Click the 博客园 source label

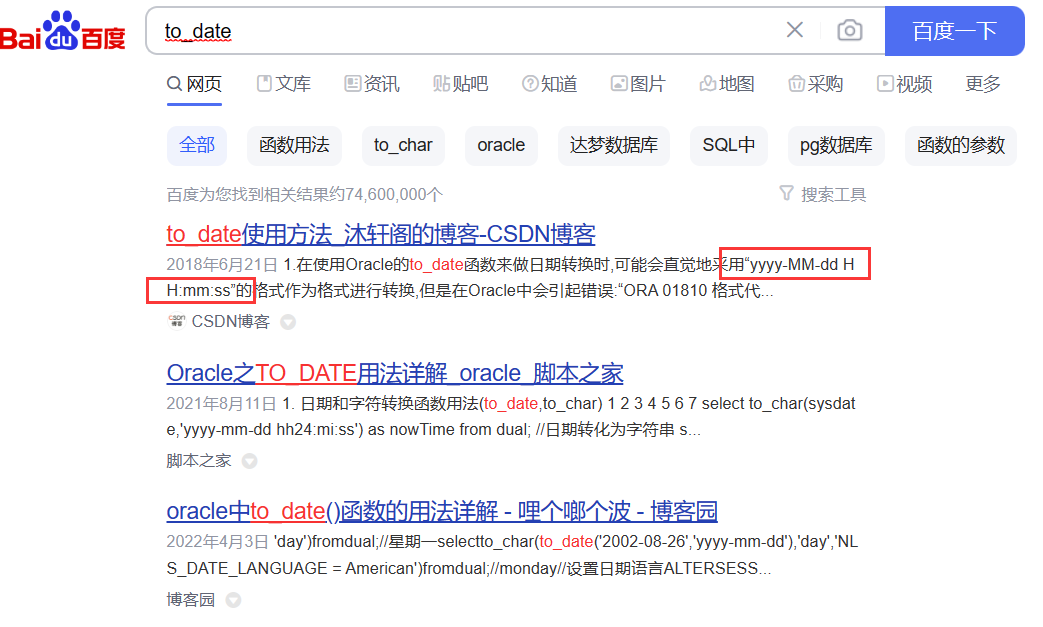tap(191, 600)
